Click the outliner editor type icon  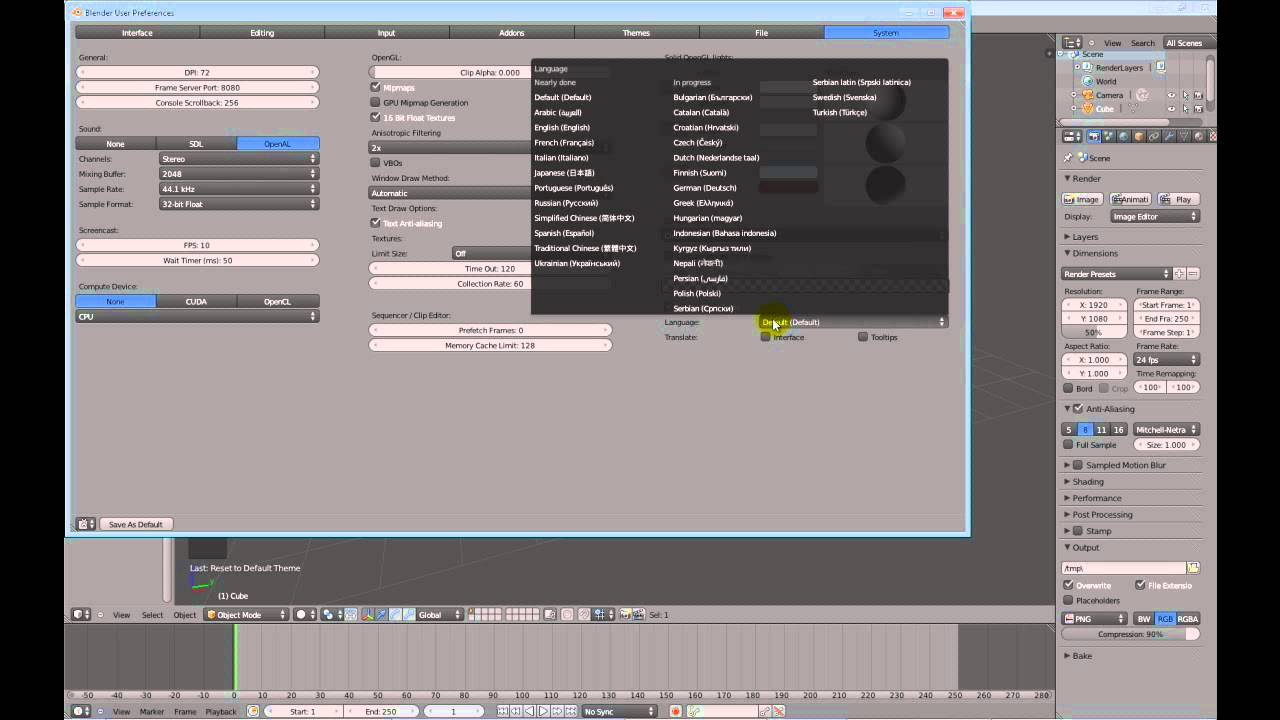coord(1072,43)
